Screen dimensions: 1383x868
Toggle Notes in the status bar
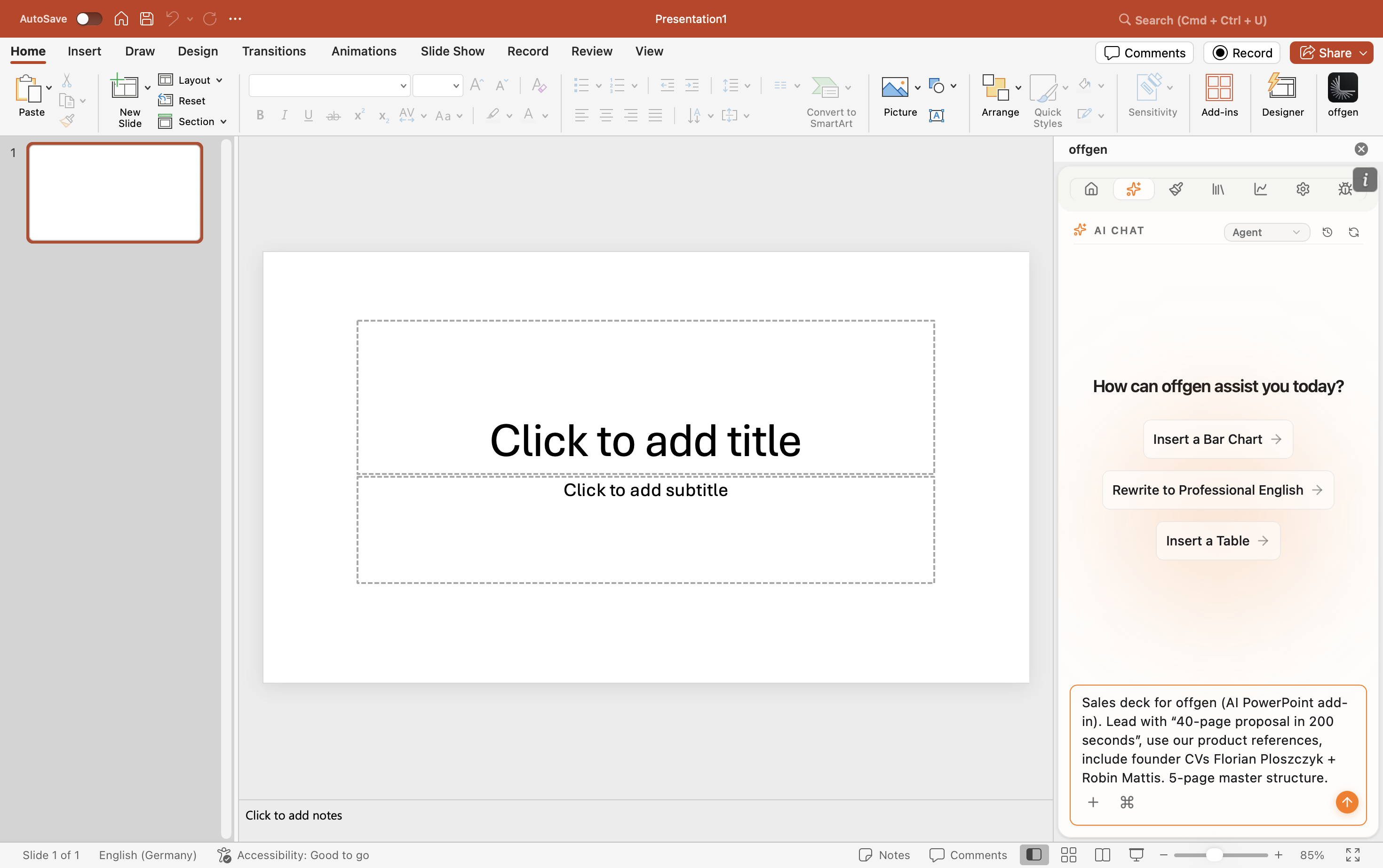884,855
